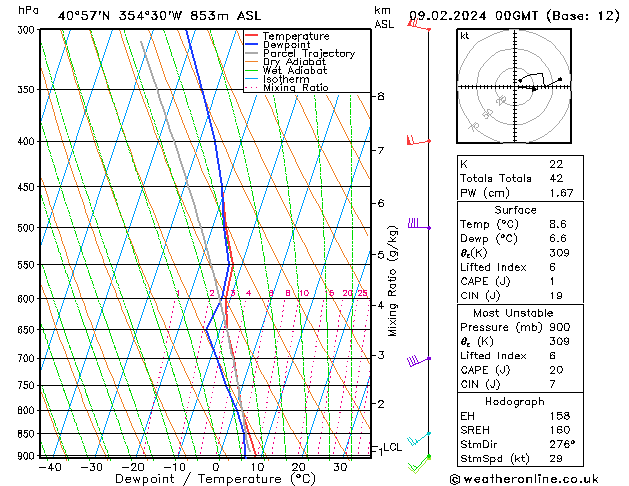
Task: Click the Dewpoint / Temperature (°C) axis title
Action: [215, 479]
